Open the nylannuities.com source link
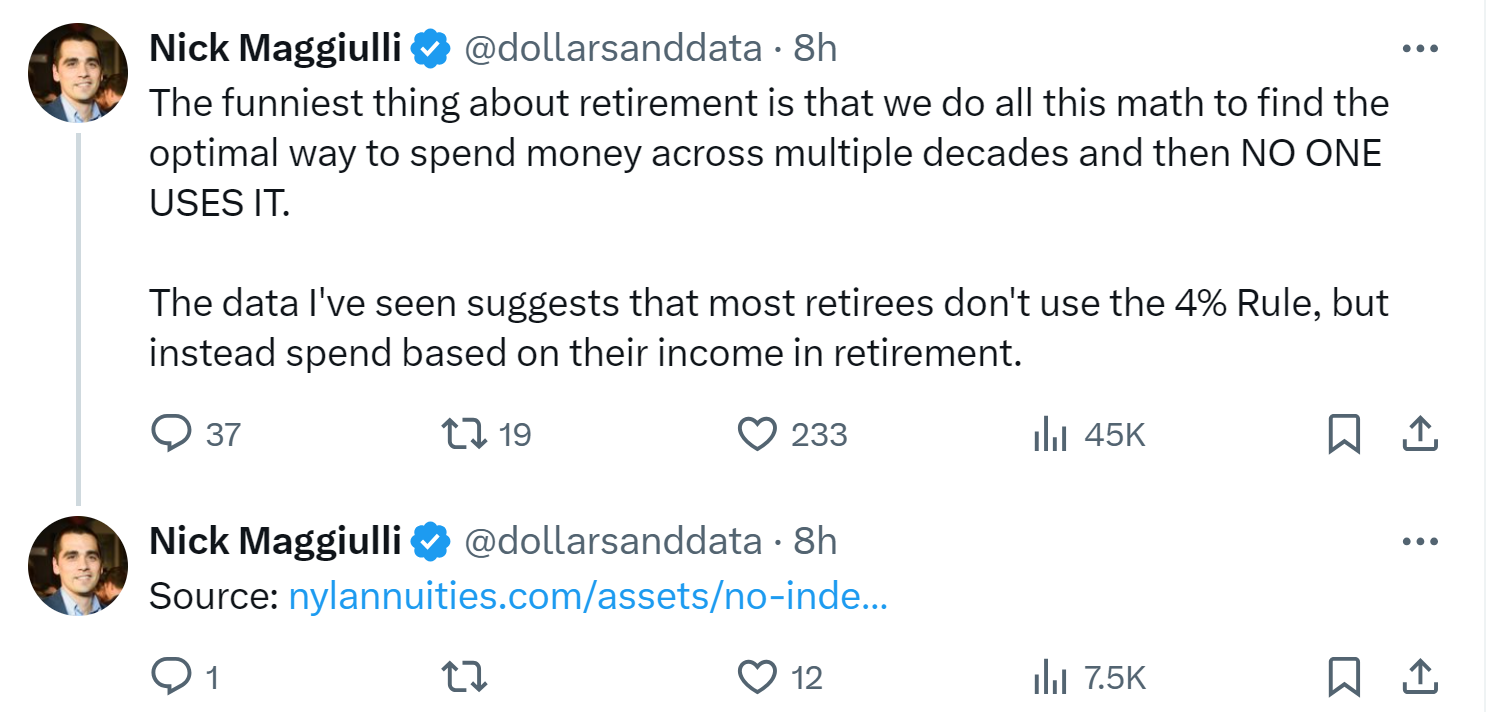The width and height of the screenshot is (1507, 712). [x=588, y=598]
